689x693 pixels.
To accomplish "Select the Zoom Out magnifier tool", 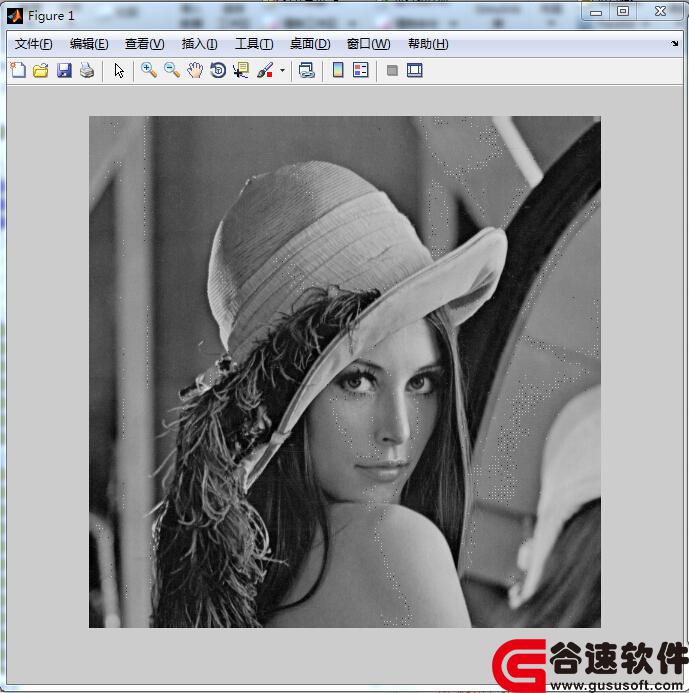I will [x=172, y=70].
